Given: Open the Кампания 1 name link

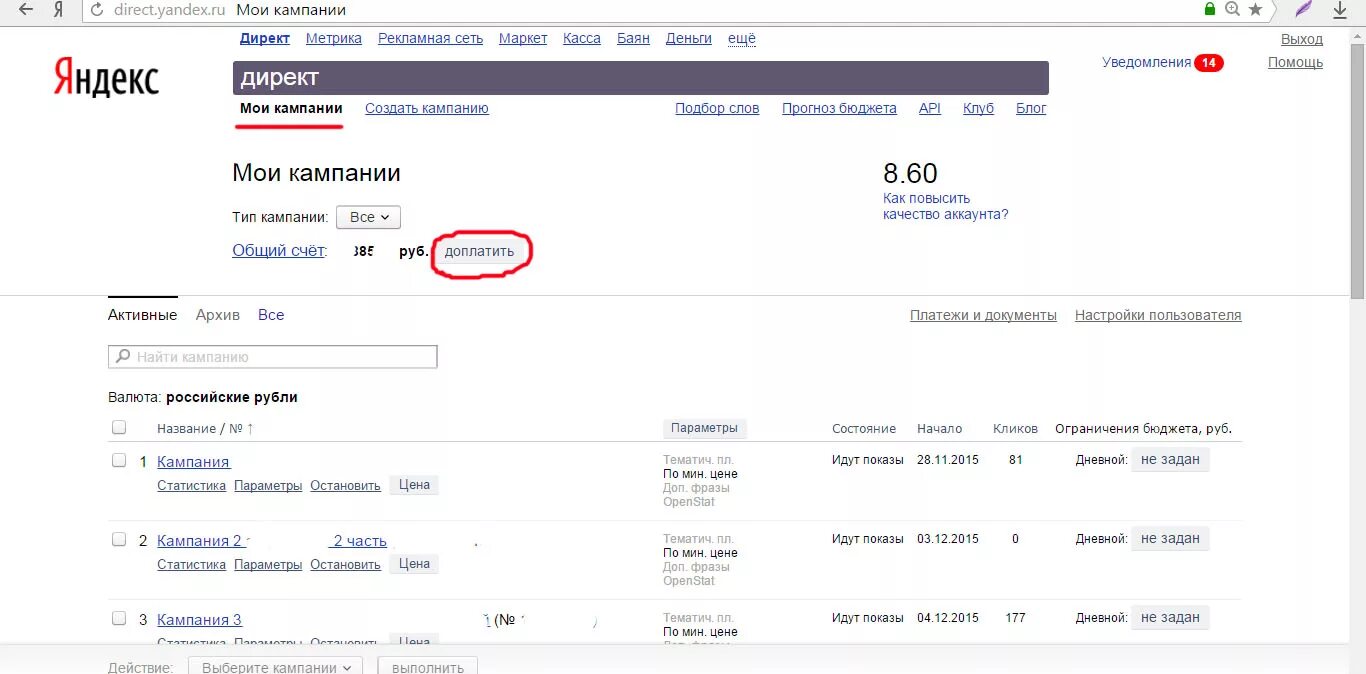Looking at the screenshot, I should click(x=193, y=462).
